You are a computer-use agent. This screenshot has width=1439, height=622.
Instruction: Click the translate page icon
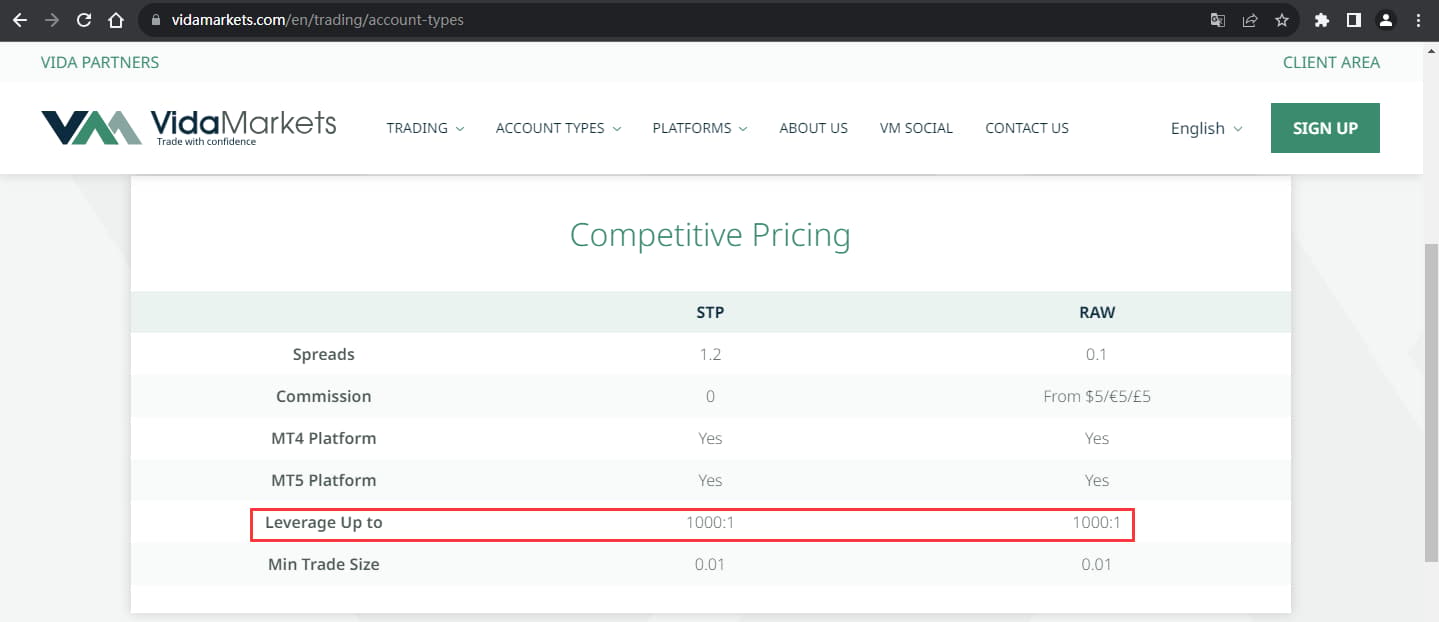point(1217,20)
